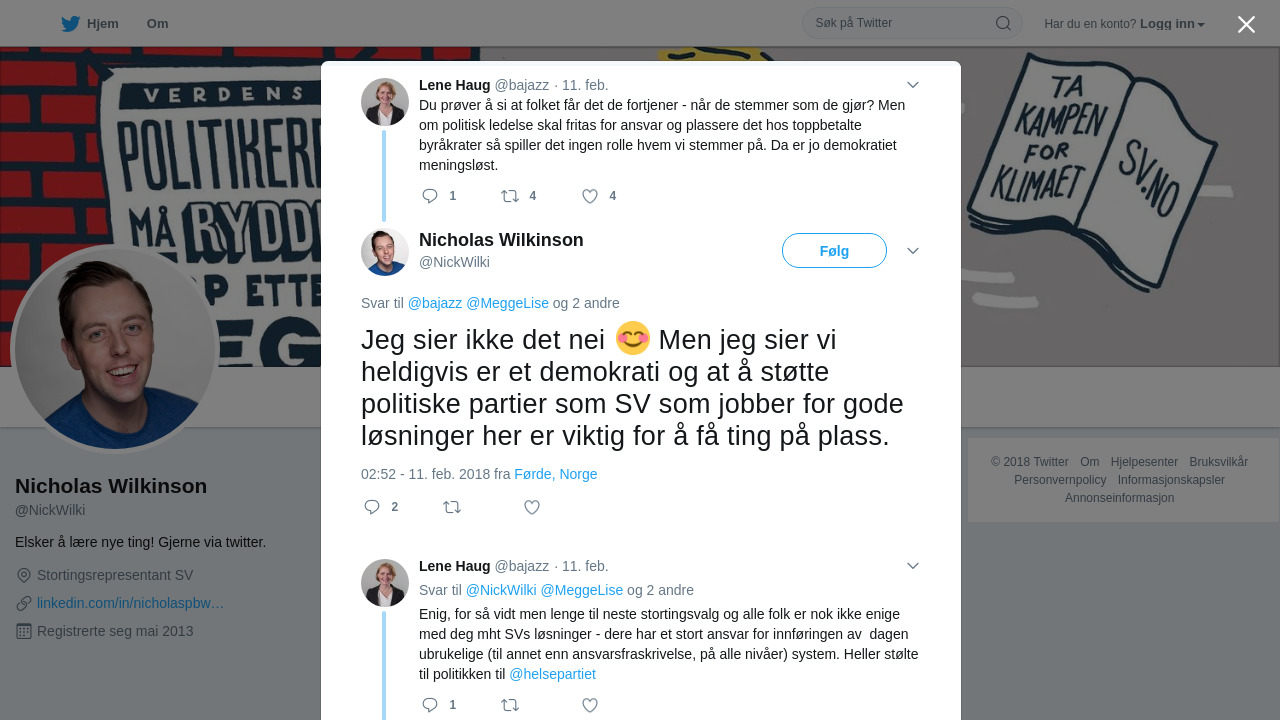Click the Twitter bird icon
Image resolution: width=1280 pixels, height=720 pixels.
pos(70,24)
